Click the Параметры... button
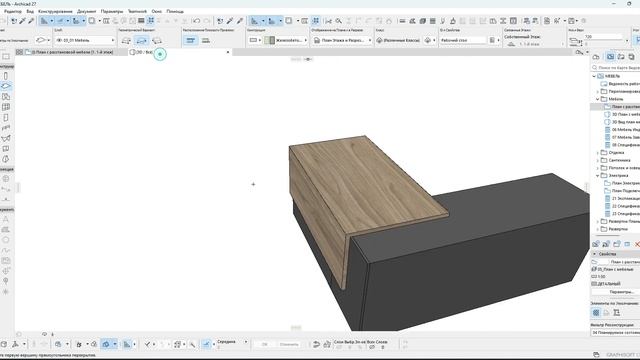 621,292
